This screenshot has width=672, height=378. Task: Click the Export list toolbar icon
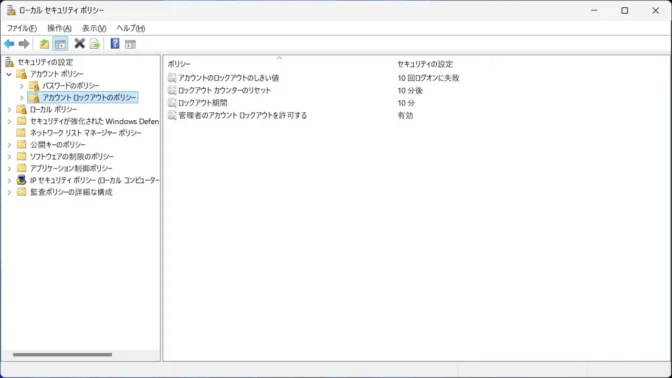95,44
